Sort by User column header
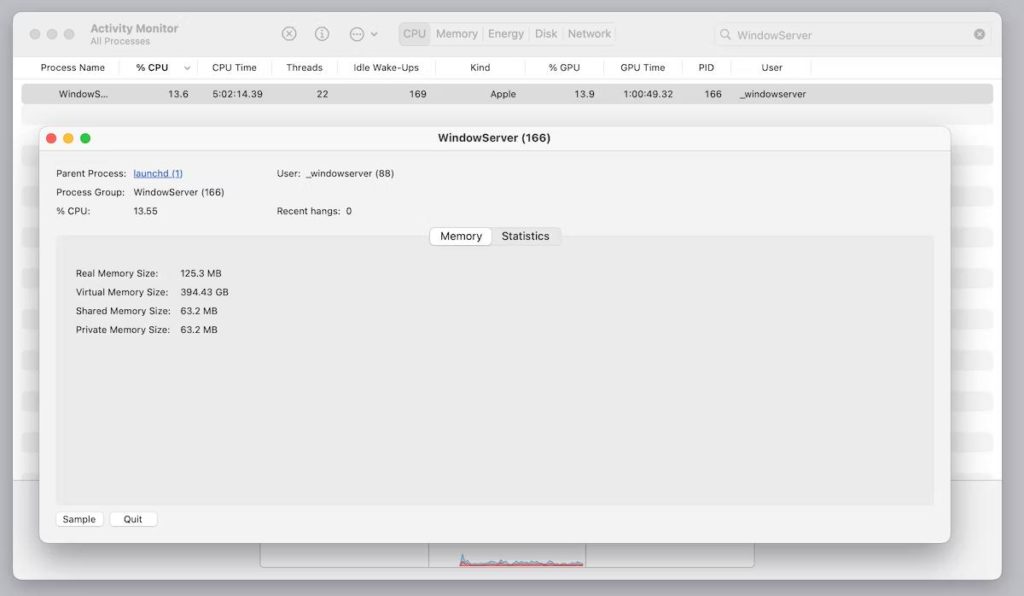Image resolution: width=1024 pixels, height=596 pixels. [x=771, y=68]
